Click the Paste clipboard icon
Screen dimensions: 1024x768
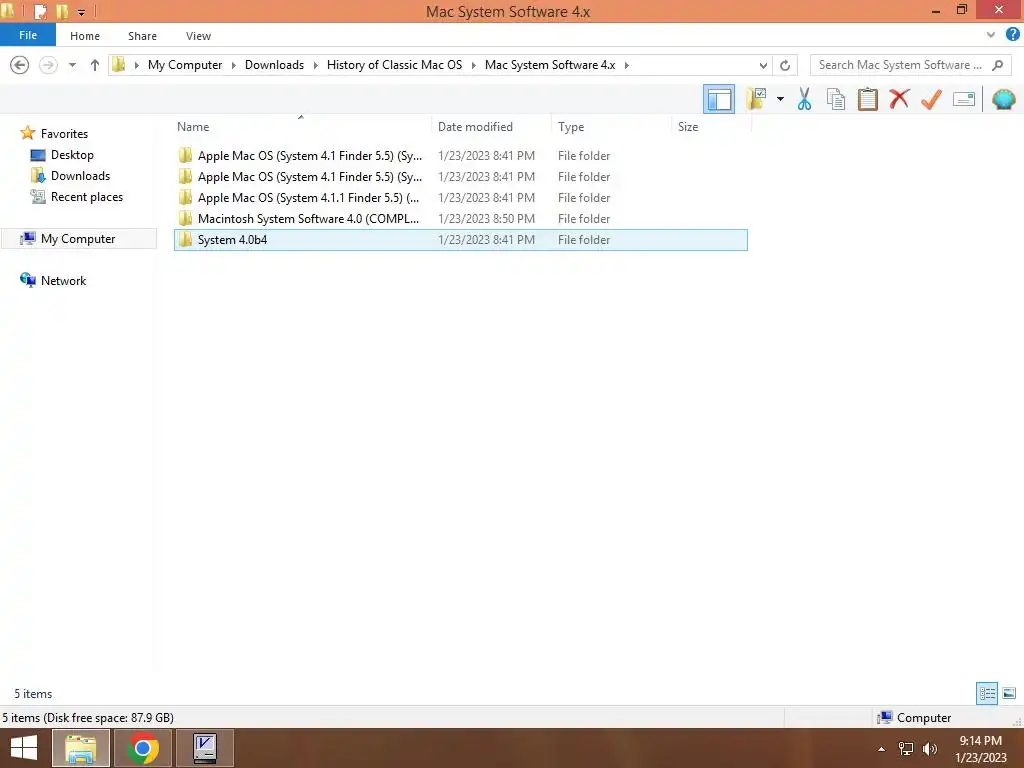click(x=867, y=99)
